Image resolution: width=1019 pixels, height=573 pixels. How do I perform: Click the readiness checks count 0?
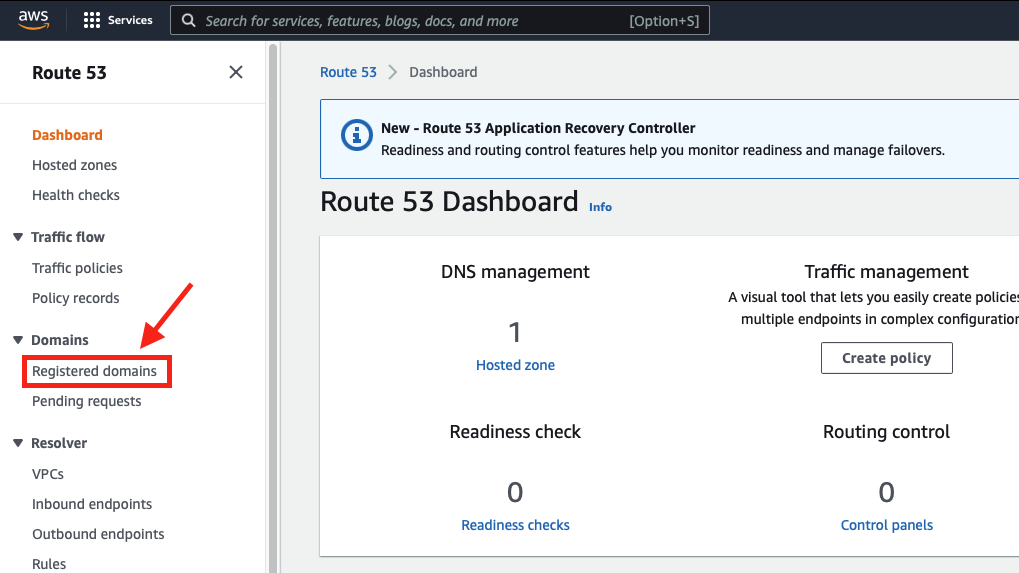click(x=515, y=492)
